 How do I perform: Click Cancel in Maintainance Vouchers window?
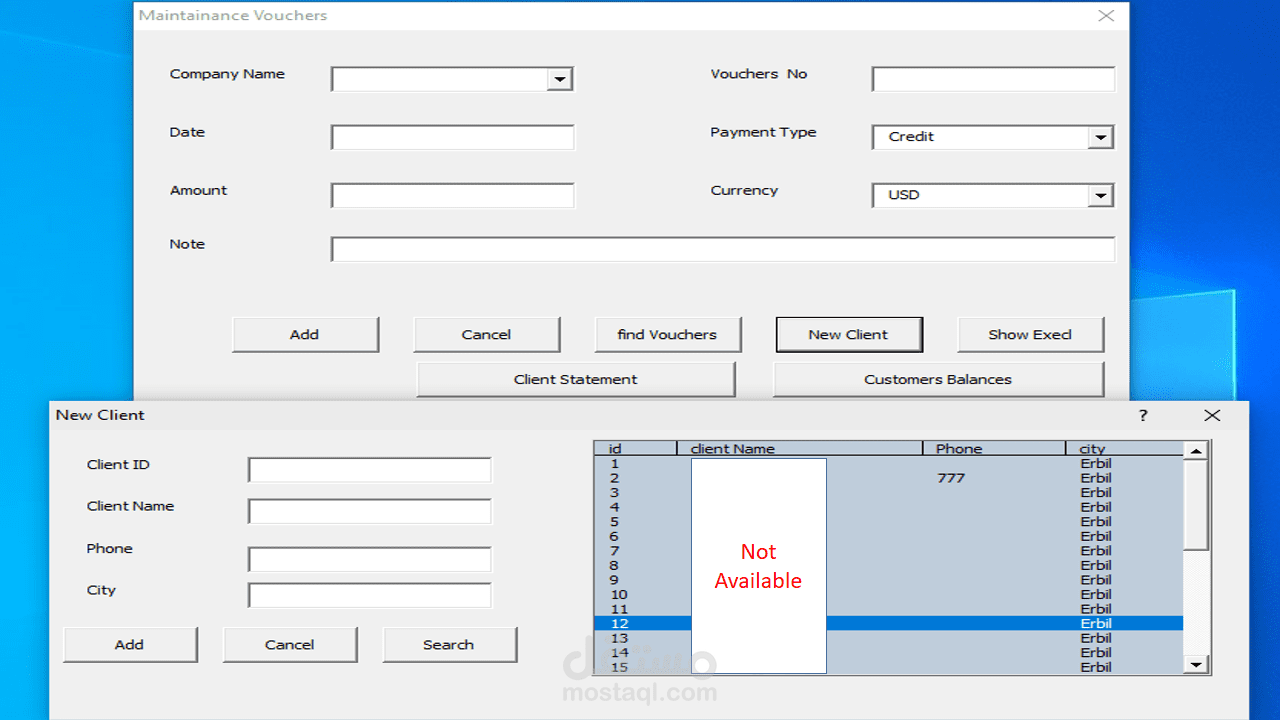487,335
